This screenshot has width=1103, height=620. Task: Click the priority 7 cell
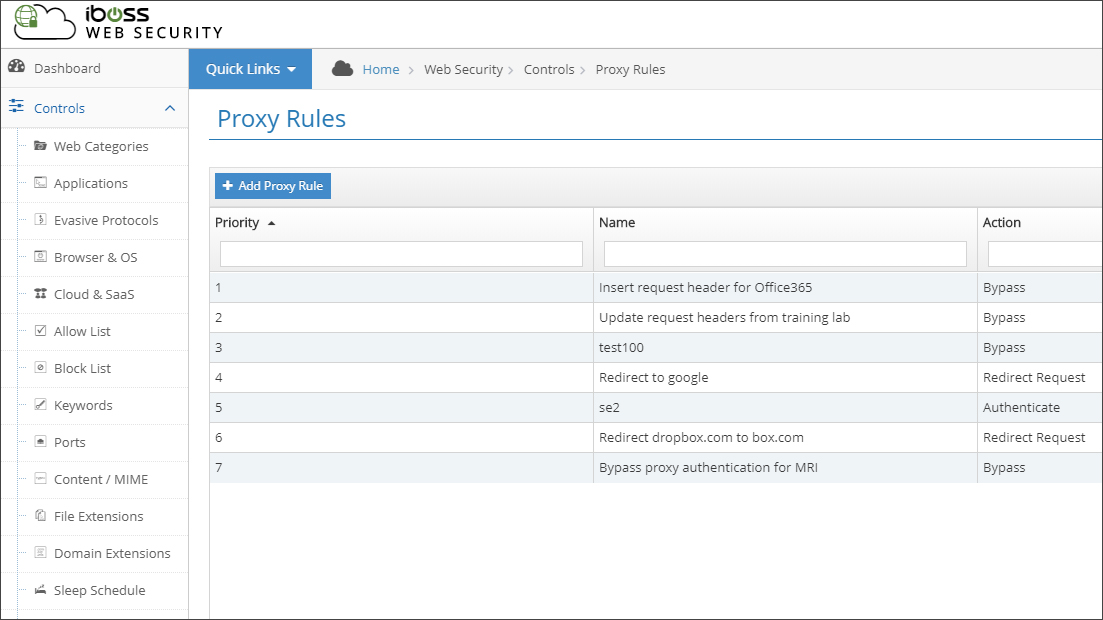(x=401, y=467)
